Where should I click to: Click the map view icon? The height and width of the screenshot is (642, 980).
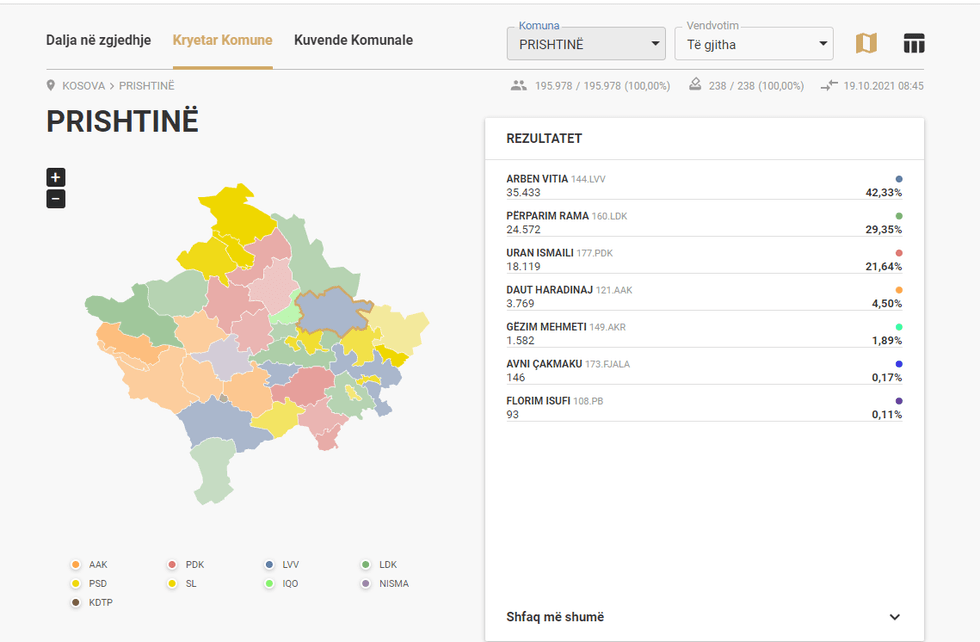pyautogui.click(x=866, y=43)
